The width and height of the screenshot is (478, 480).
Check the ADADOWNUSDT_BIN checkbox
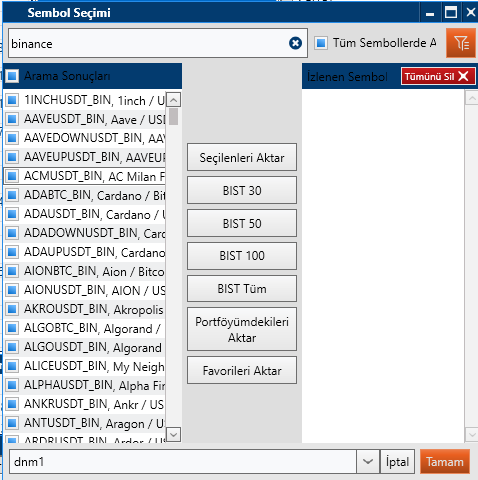coord(12,233)
